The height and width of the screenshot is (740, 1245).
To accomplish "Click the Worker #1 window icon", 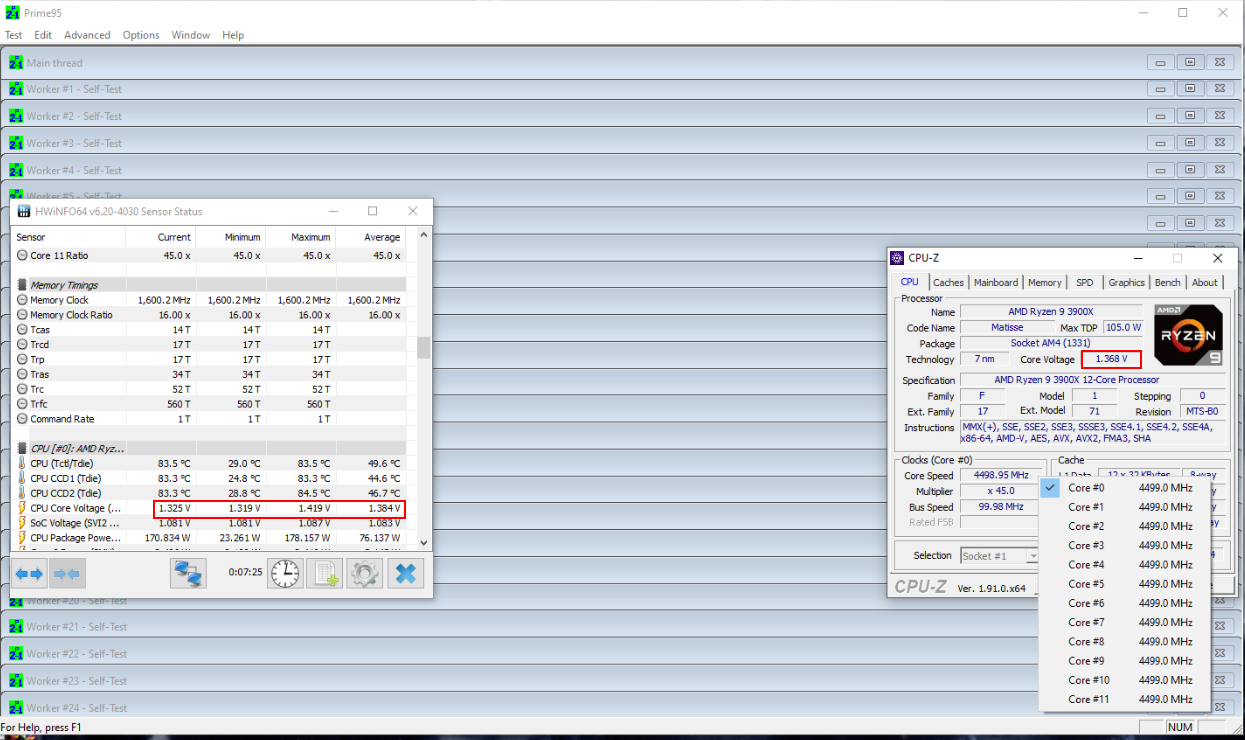I will click(x=15, y=89).
